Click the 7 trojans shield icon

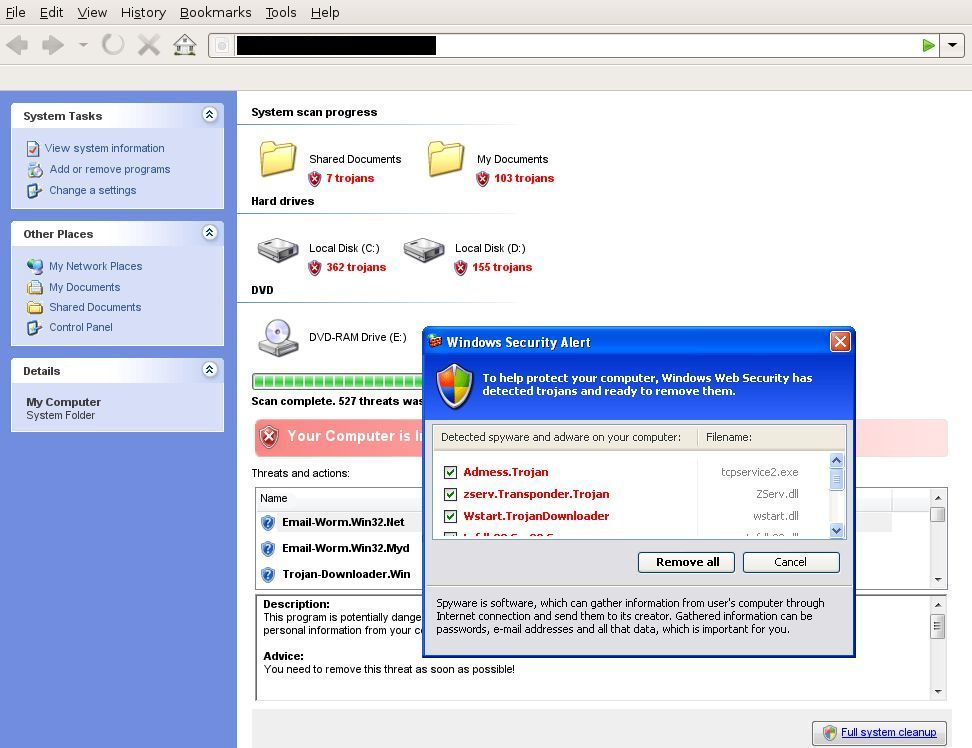pos(315,179)
